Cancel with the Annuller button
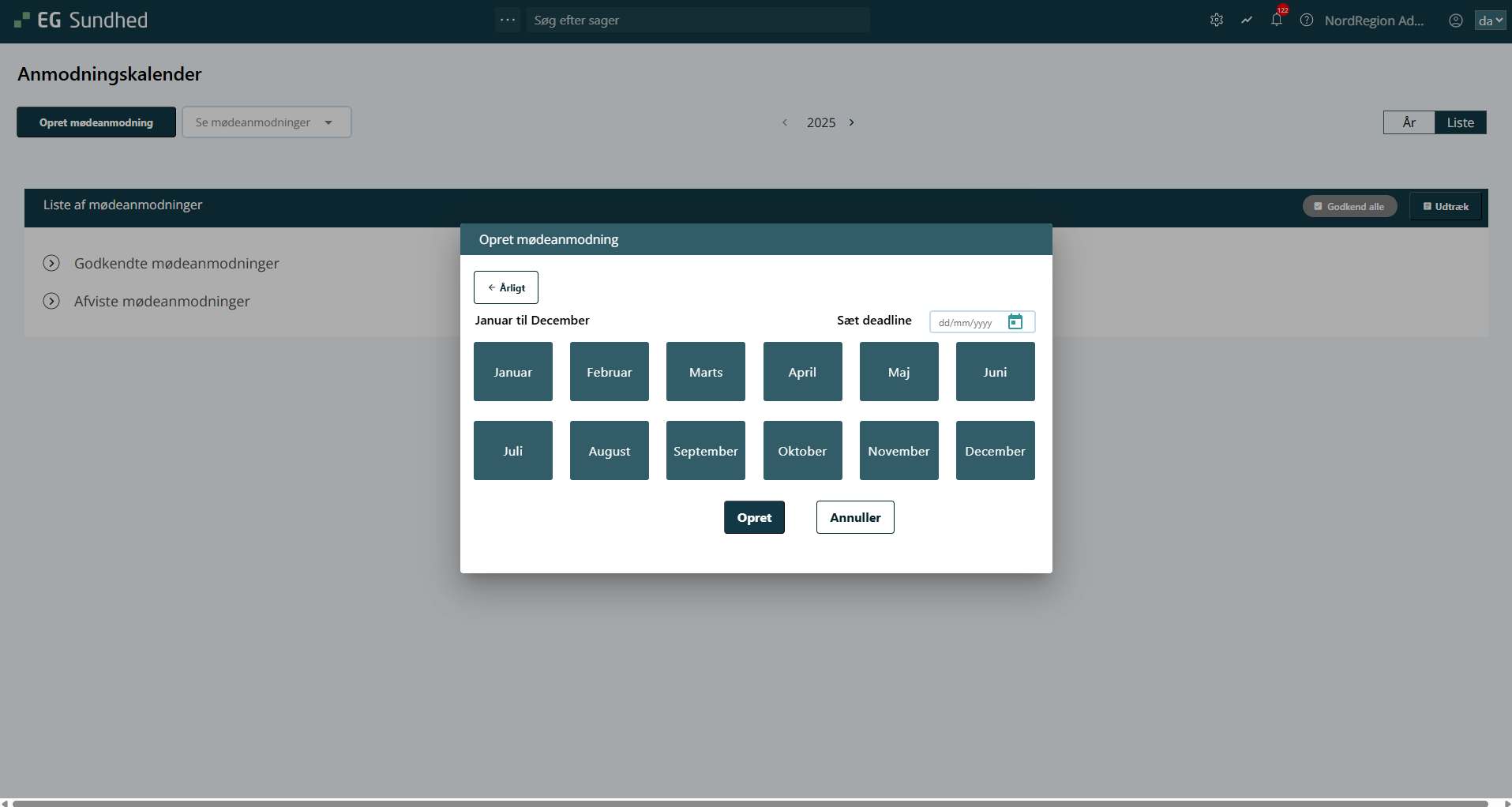The height and width of the screenshot is (807, 1512). [855, 518]
